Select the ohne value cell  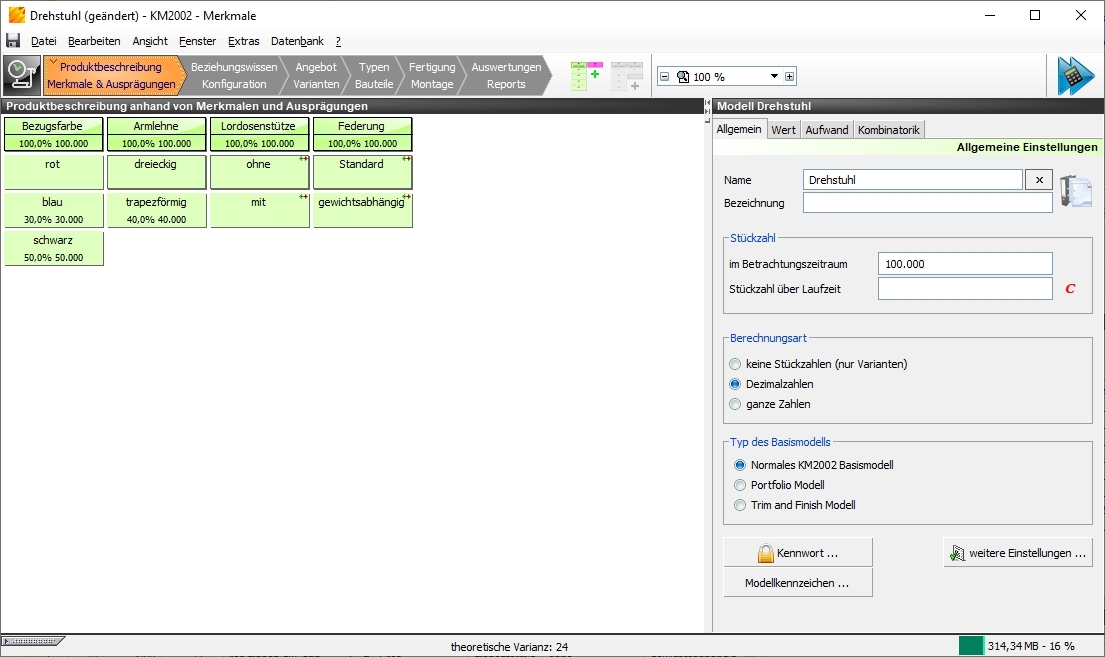pos(259,172)
